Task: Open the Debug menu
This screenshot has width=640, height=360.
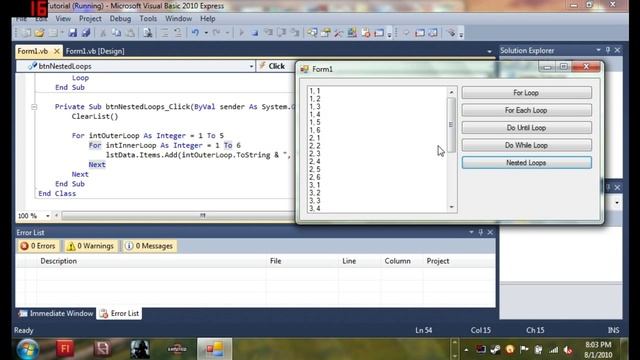Action: click(120, 19)
